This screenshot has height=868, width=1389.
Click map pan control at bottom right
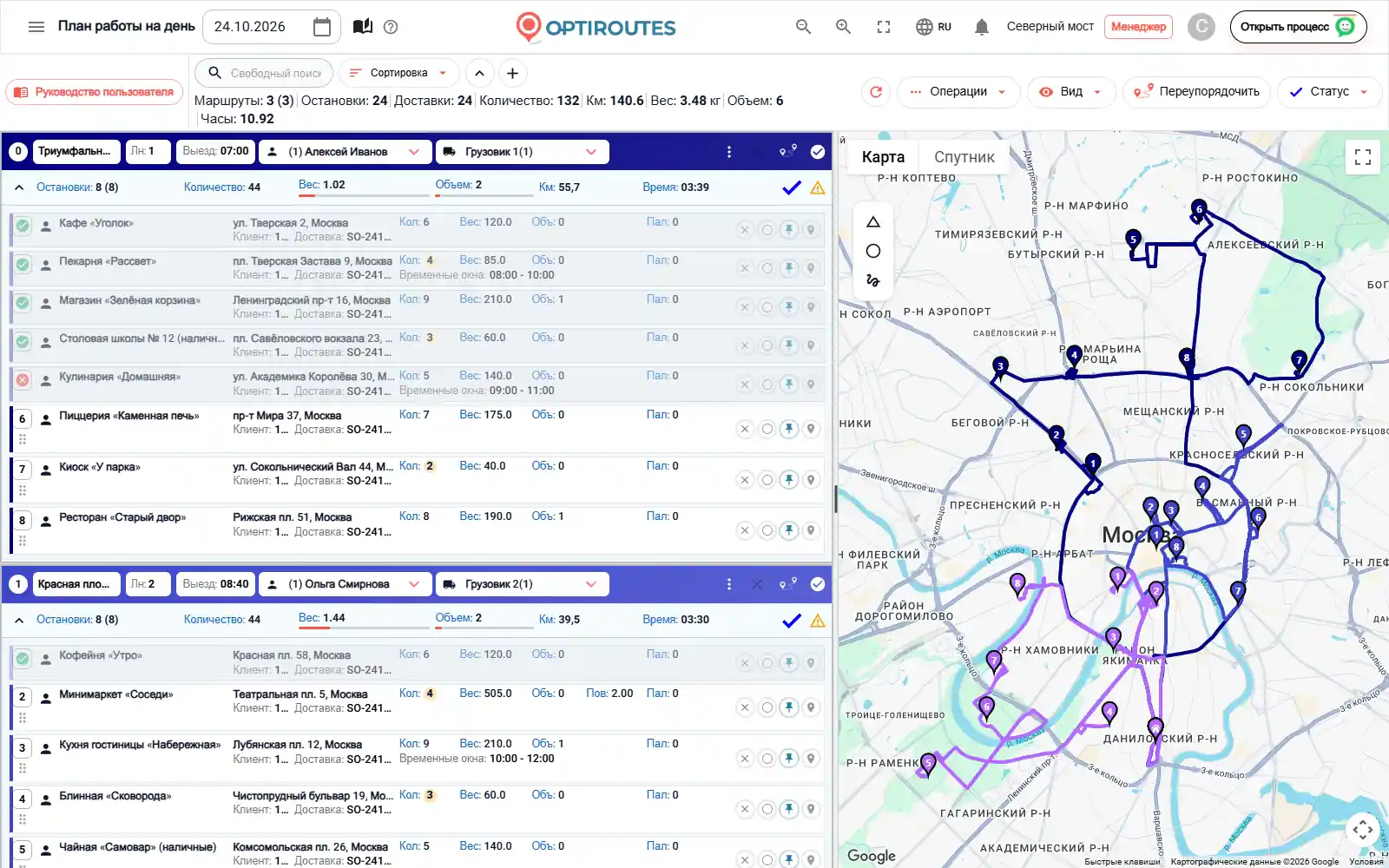[1362, 830]
